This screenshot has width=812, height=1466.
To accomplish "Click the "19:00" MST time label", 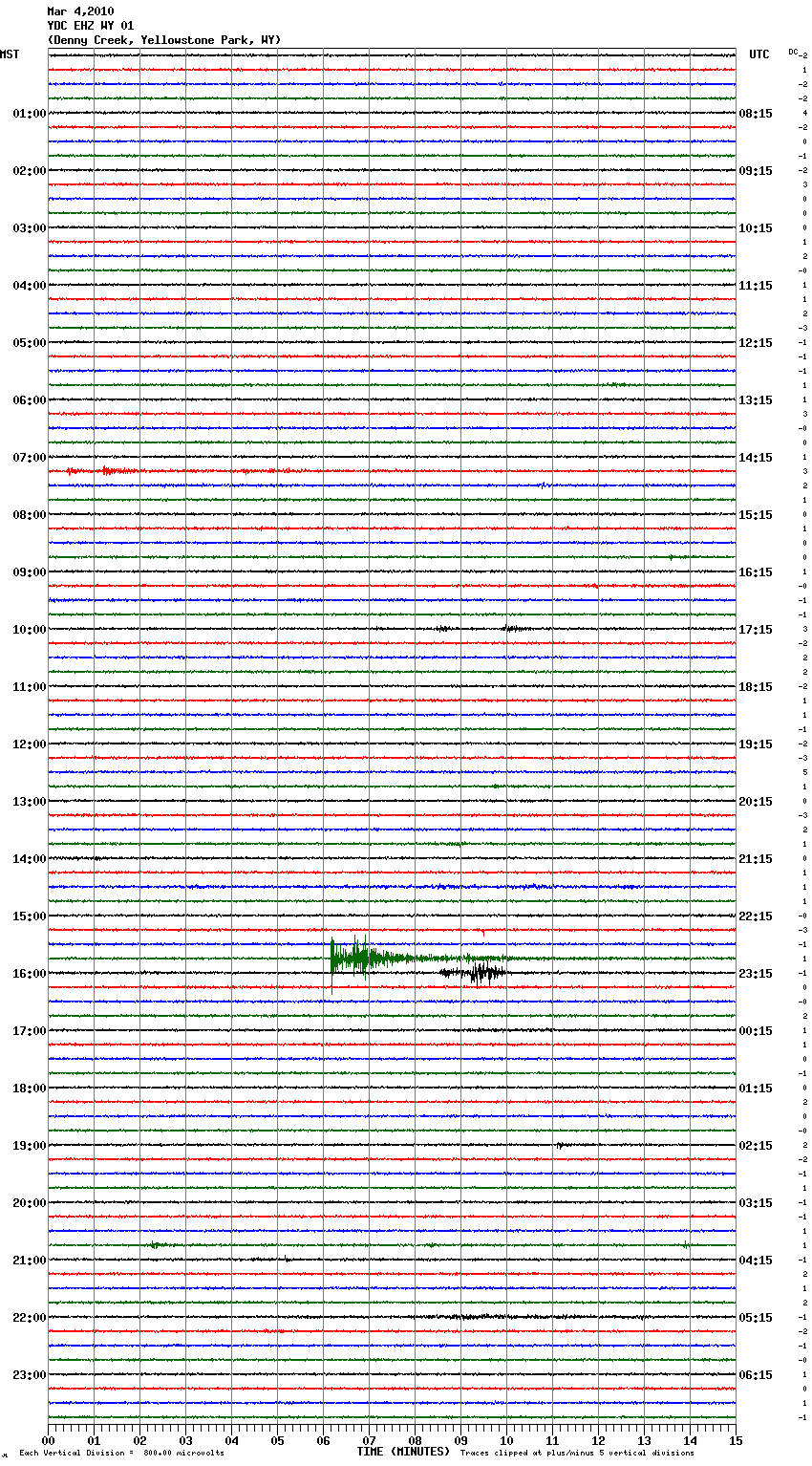I will 30,1146.
